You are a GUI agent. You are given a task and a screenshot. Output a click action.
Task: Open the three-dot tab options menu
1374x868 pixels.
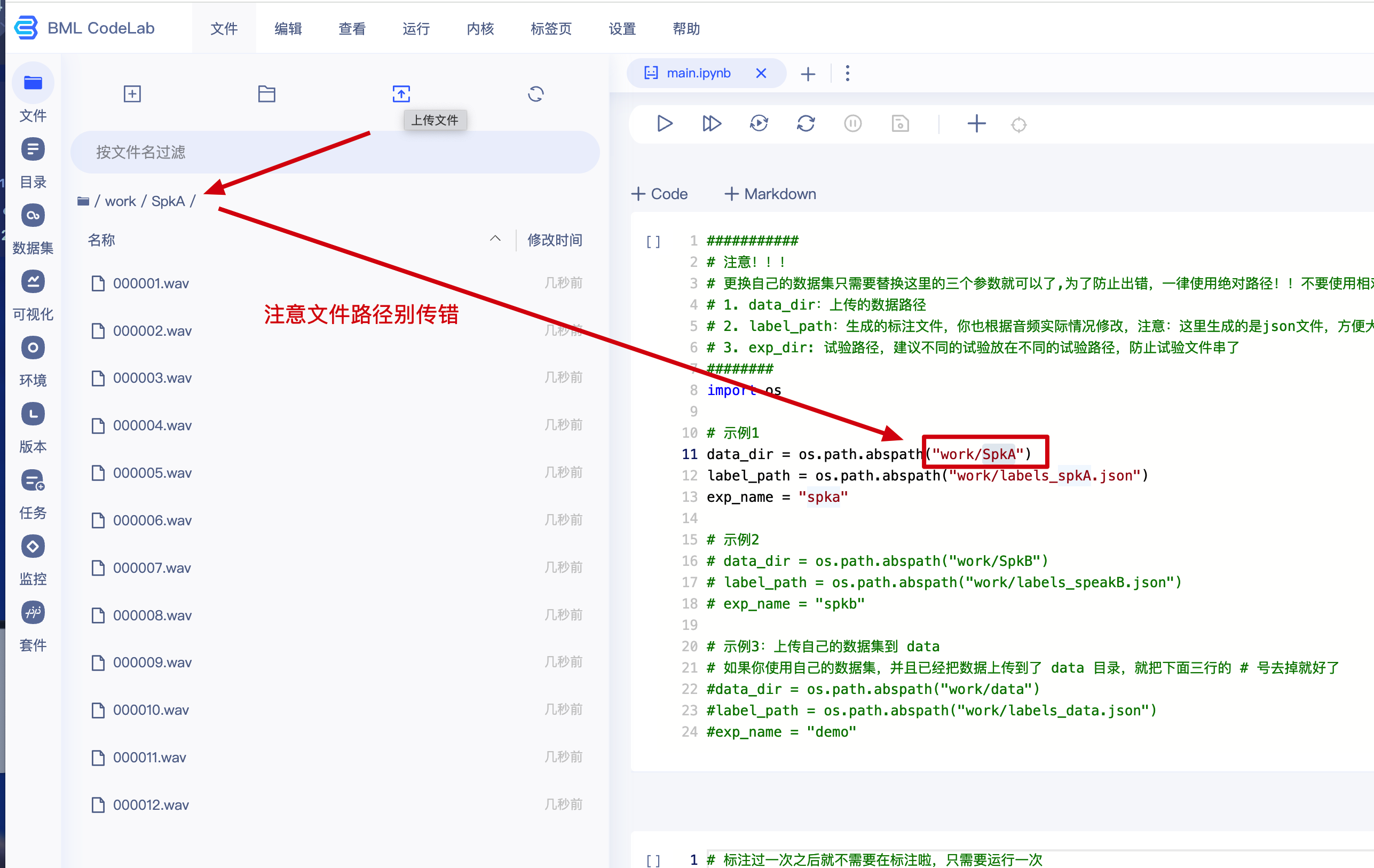847,74
